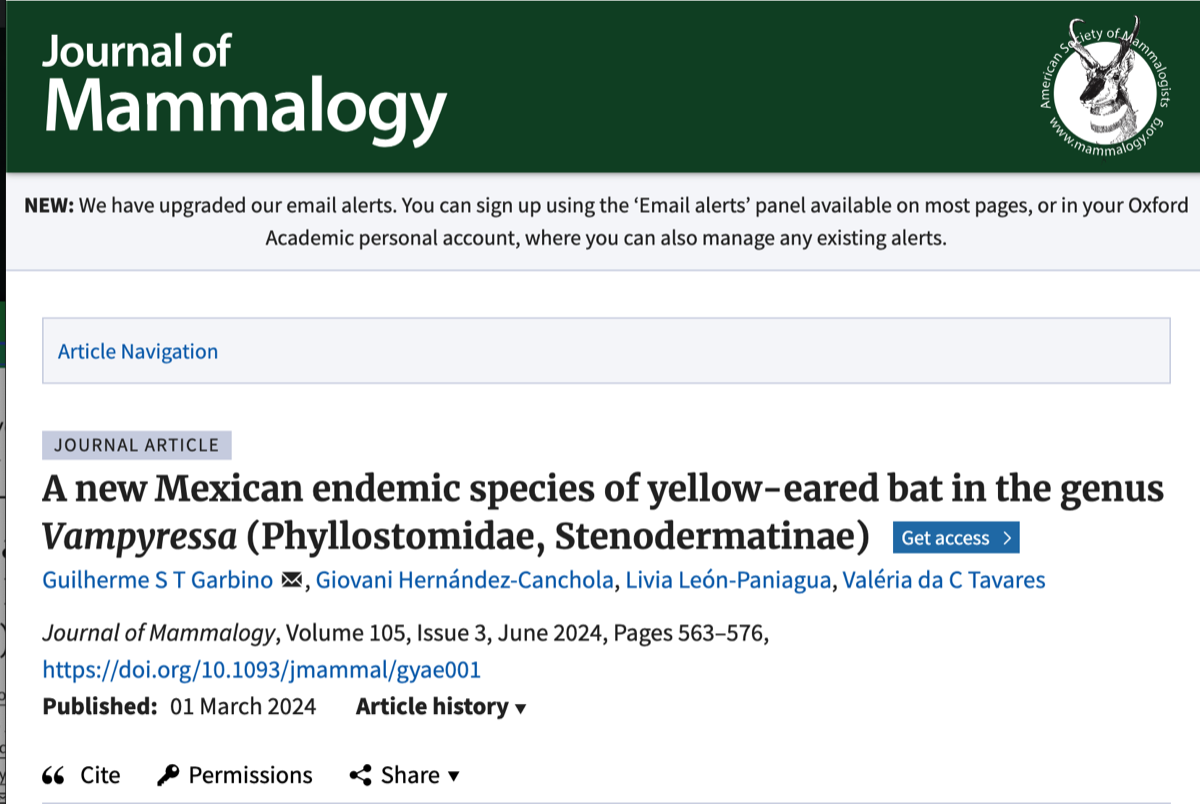Expand the Share dropdown menu
Image resolution: width=1200 pixels, height=804 pixels.
(405, 775)
